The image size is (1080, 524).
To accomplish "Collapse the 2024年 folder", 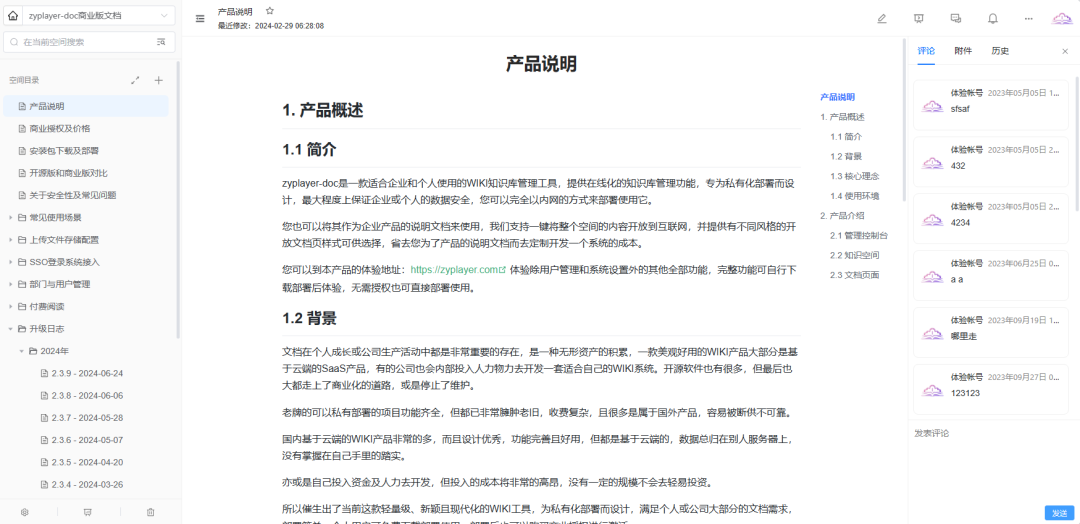I will [x=21, y=351].
